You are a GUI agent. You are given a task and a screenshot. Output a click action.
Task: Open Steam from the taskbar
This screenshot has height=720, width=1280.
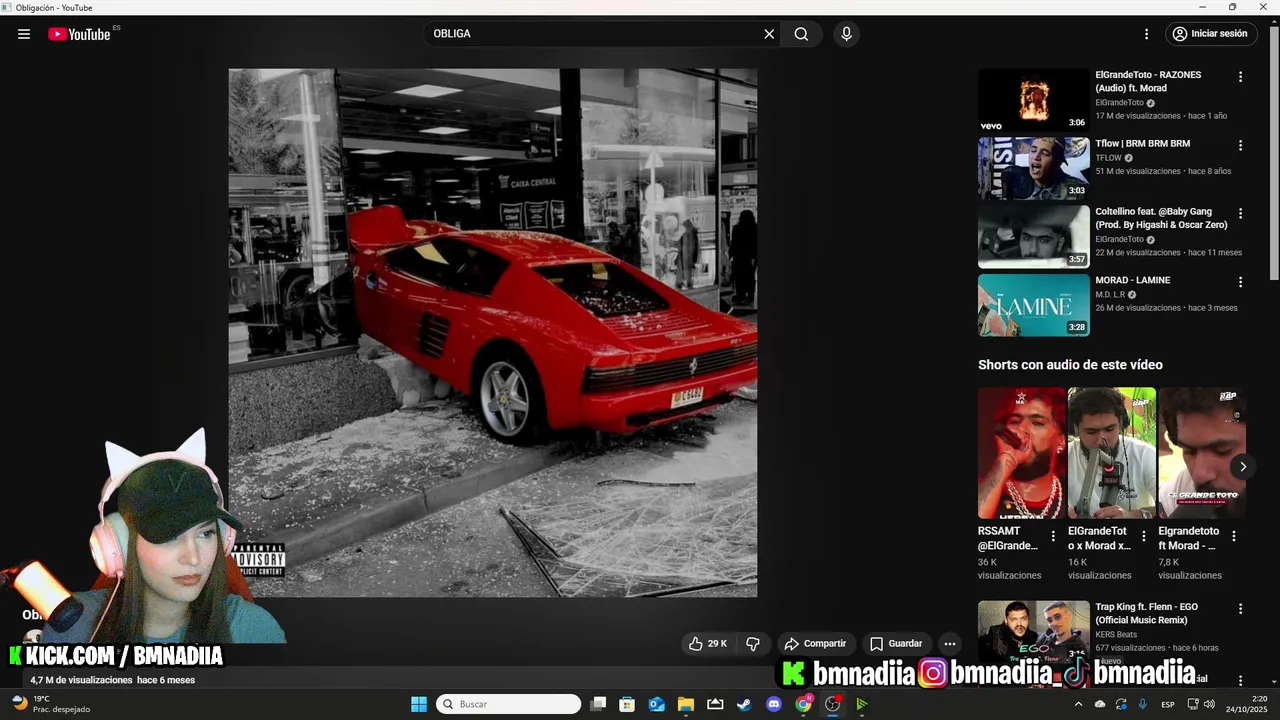(x=744, y=704)
